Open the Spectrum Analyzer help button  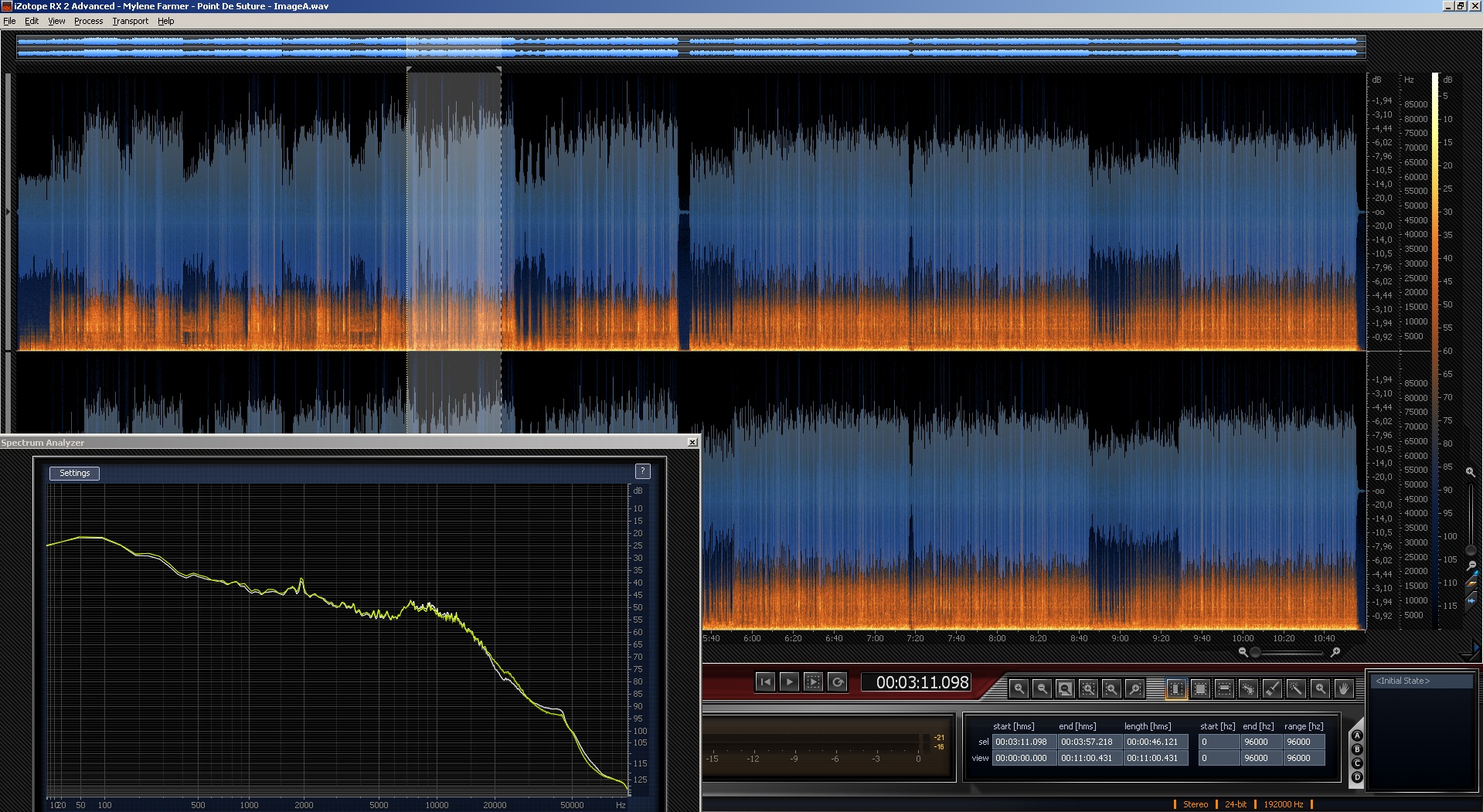pos(642,471)
